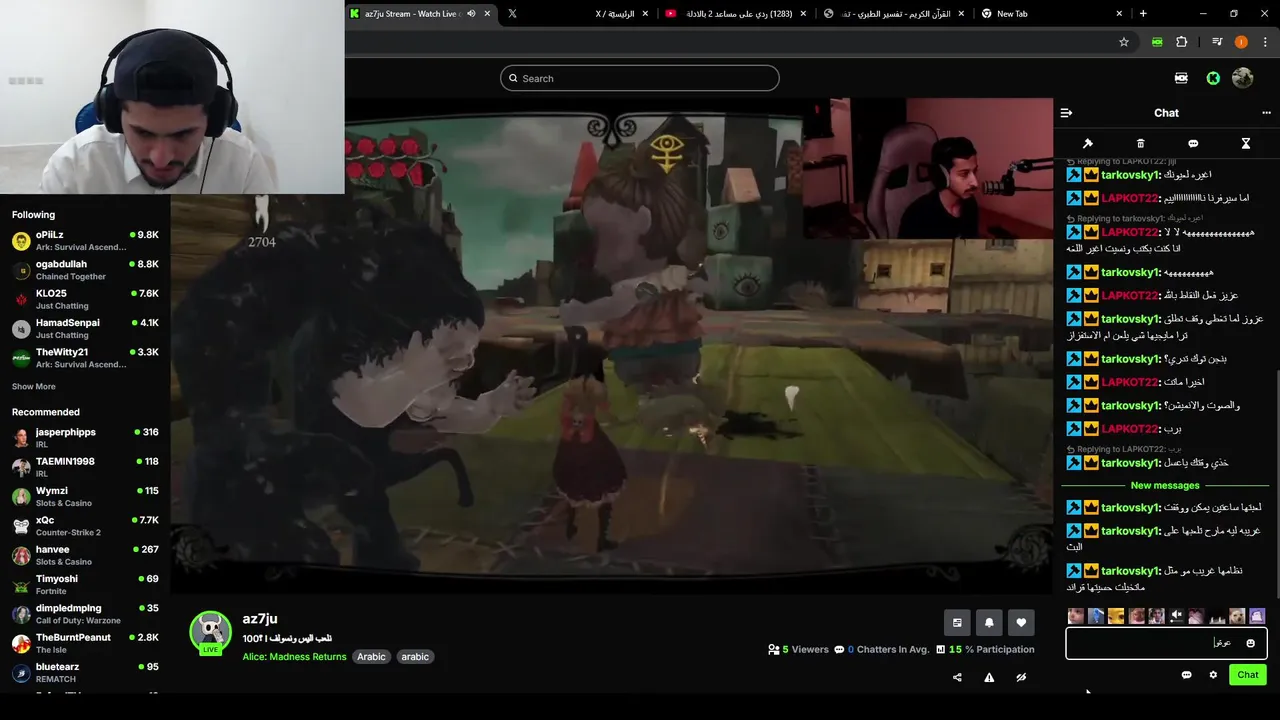Open the orange Chrome profile icon
Screen dimensions: 1280x720
coord(1241,42)
